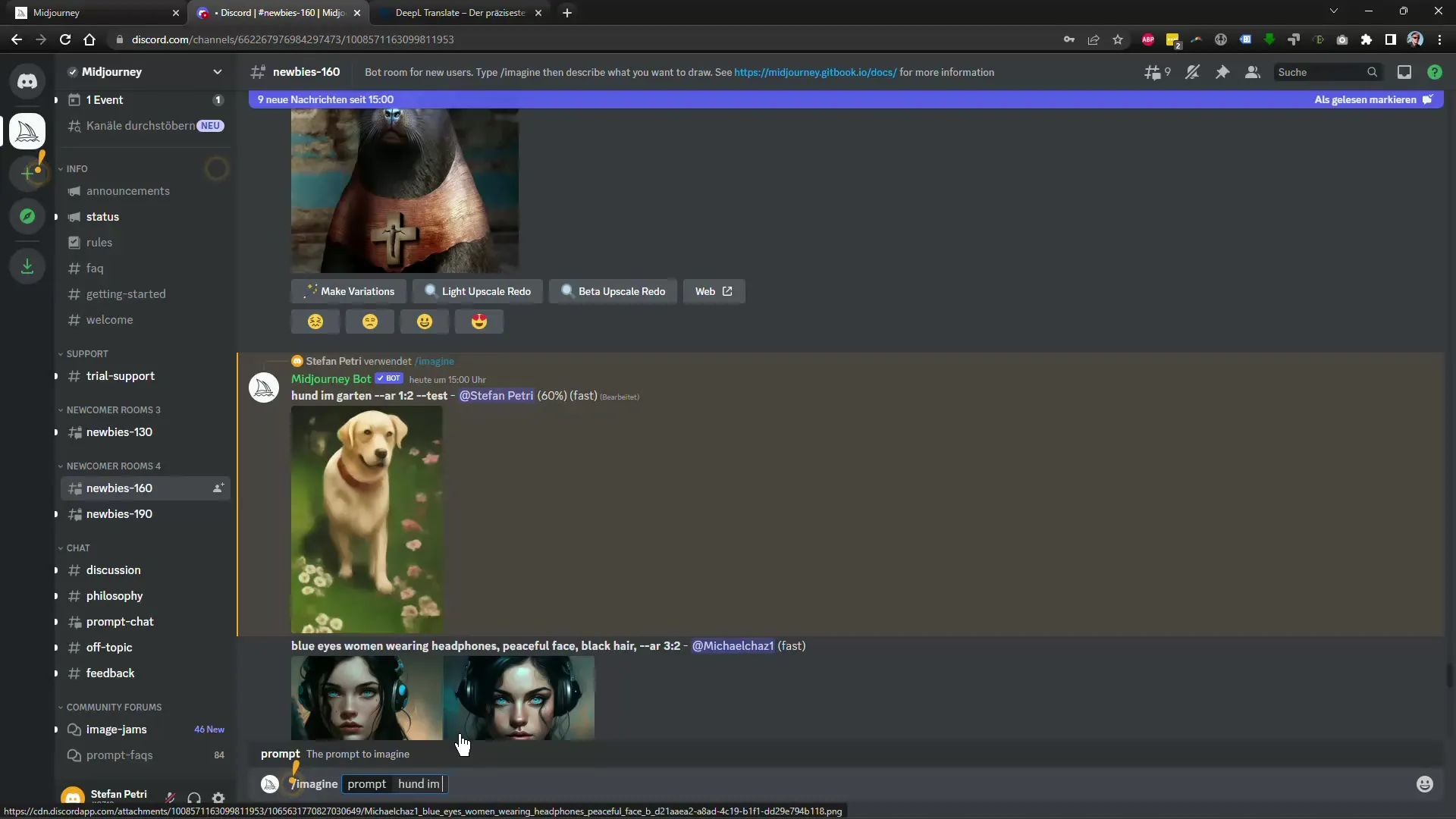Image resolution: width=1456 pixels, height=819 pixels.
Task: Click the Make Variations button
Action: [350, 291]
